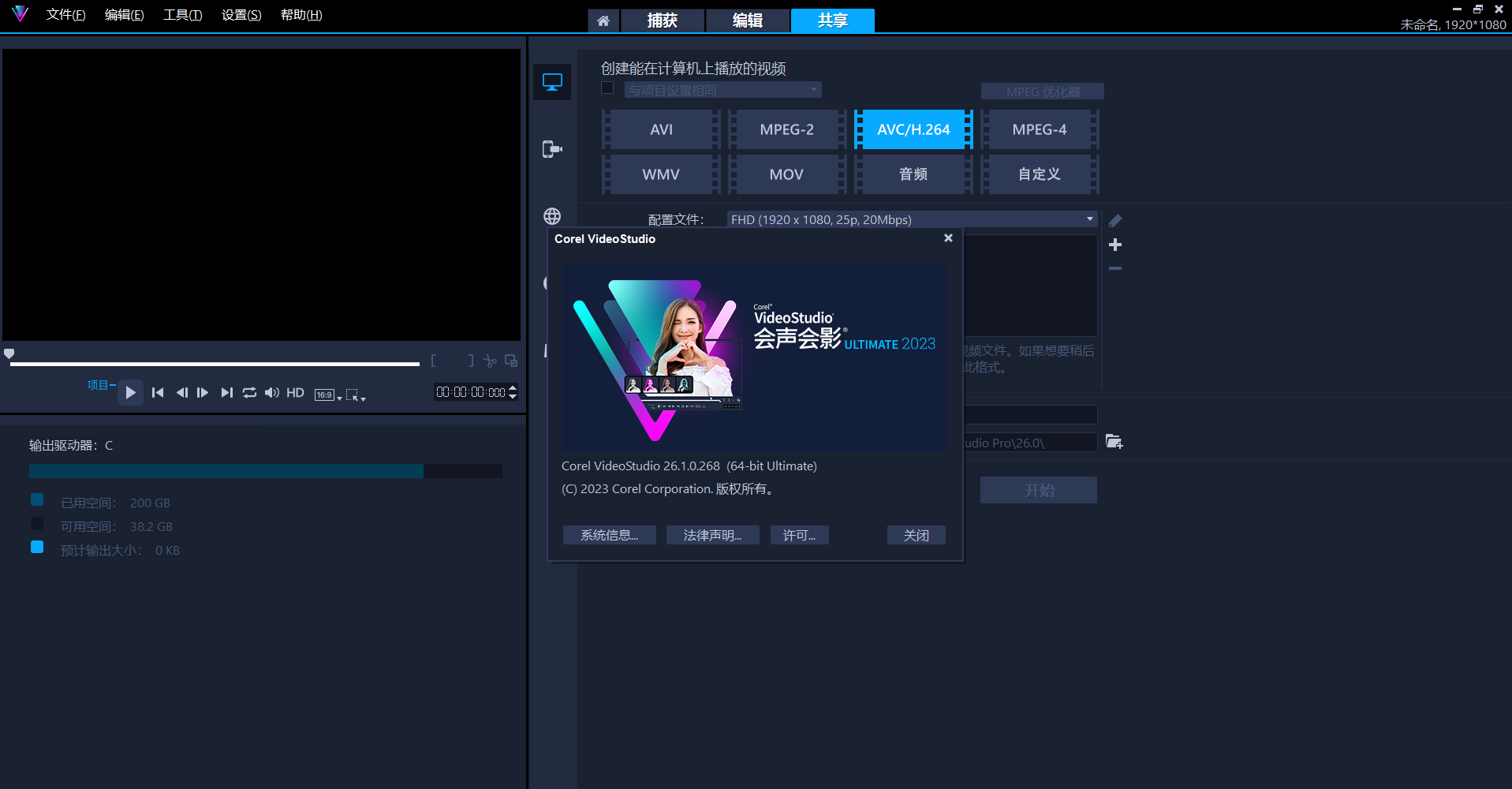Toggle repeat playback loop
Image resolution: width=1512 pixels, height=789 pixels.
(249, 392)
